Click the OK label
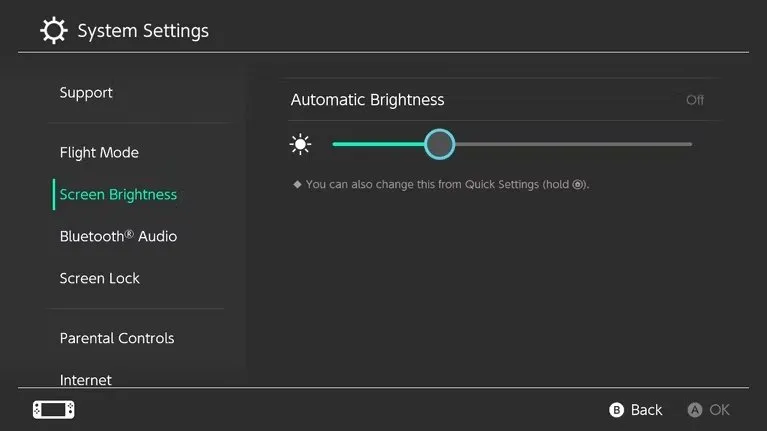The height and width of the screenshot is (431, 767). click(x=719, y=410)
